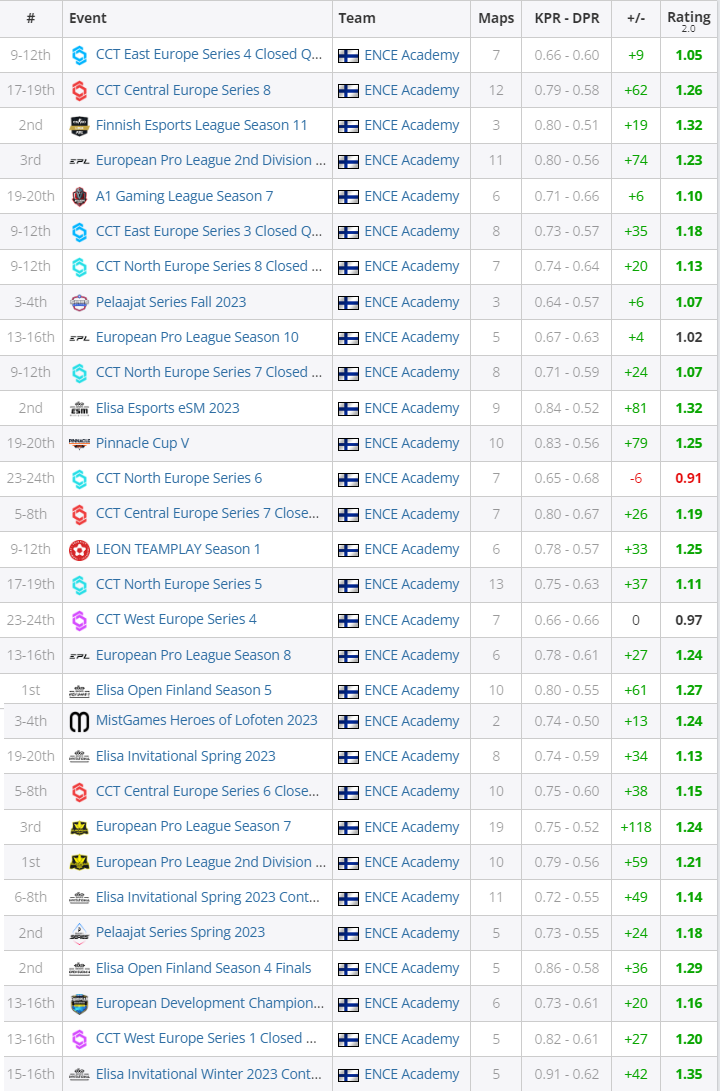720x1091 pixels.
Task: Click the EPL logo beside European Pro League Season 10
Action: (79, 338)
